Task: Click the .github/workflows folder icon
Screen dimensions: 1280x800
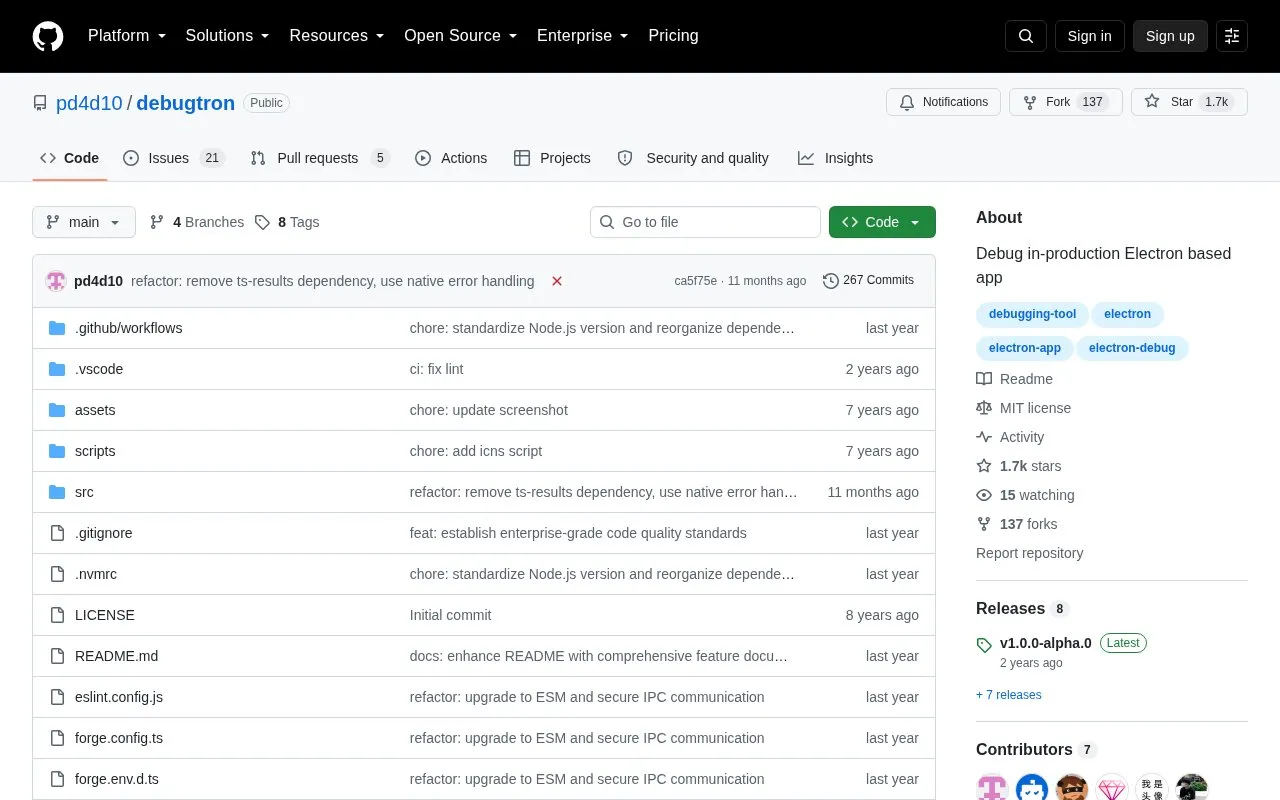Action: [57, 328]
